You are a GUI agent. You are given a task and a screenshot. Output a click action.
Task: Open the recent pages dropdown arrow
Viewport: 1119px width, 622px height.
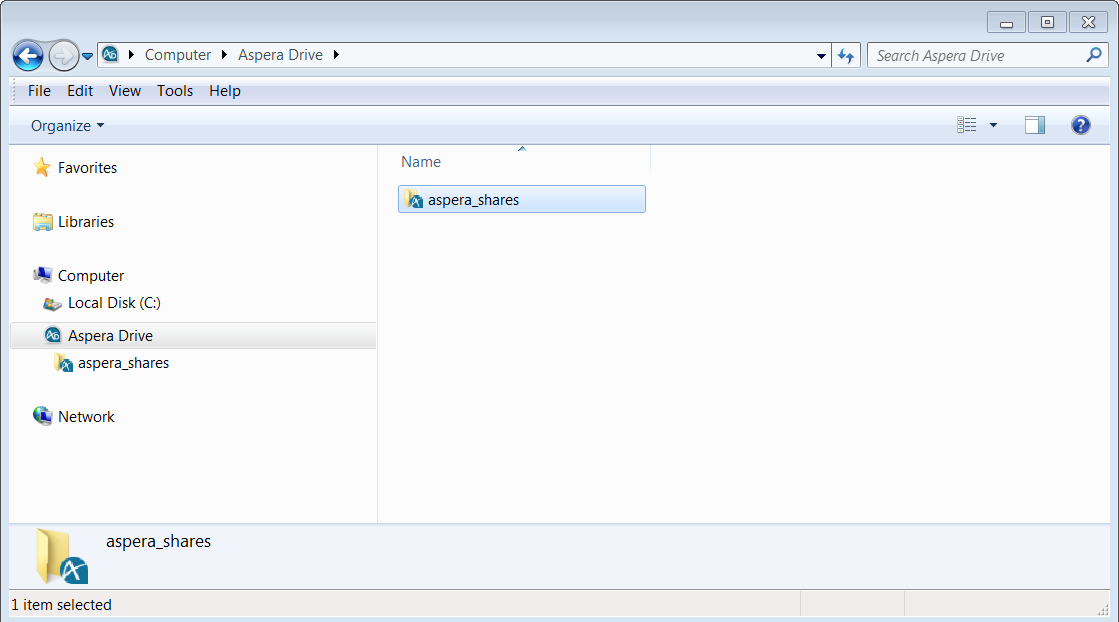tap(88, 56)
